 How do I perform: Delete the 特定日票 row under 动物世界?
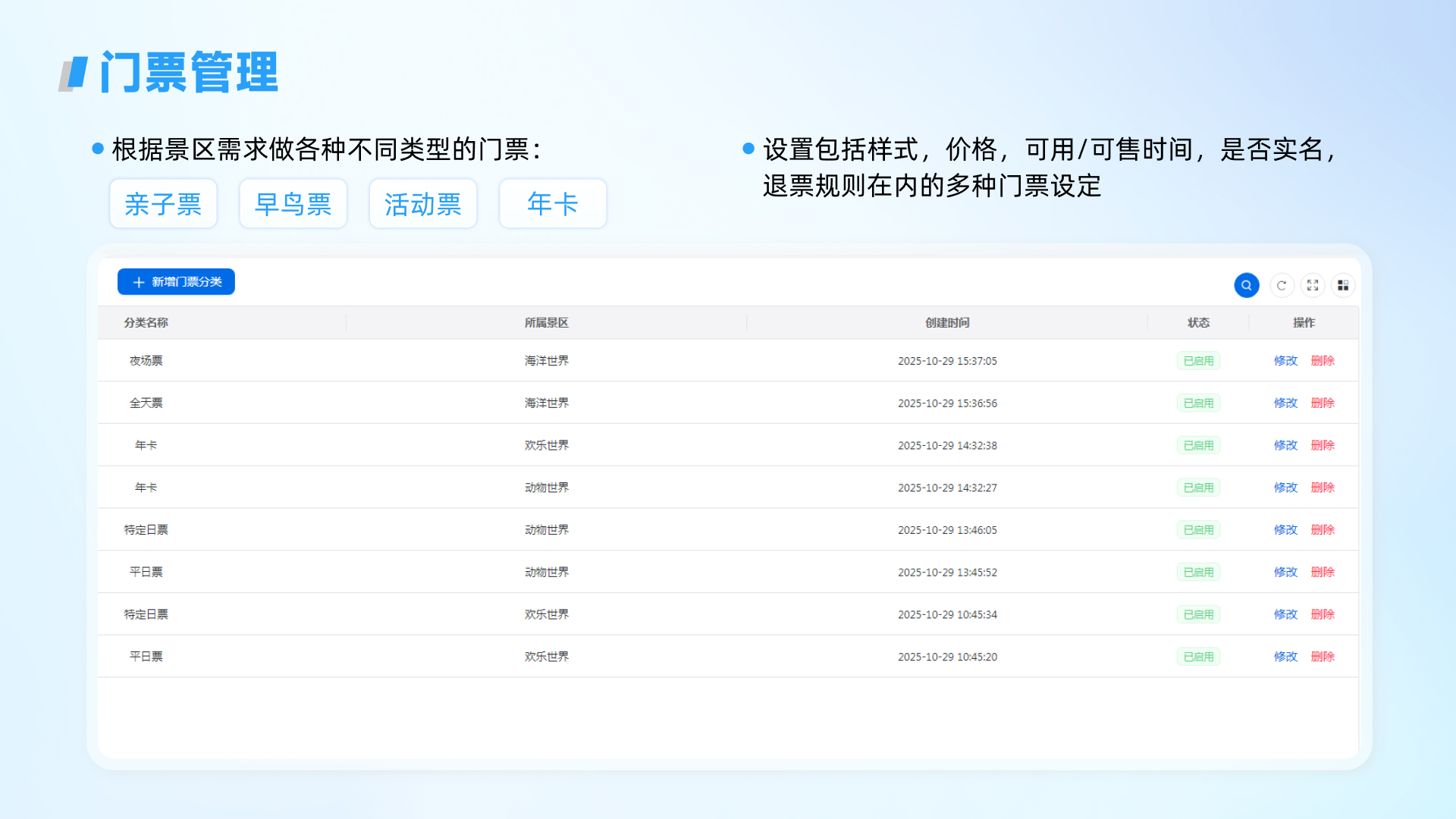1323,530
